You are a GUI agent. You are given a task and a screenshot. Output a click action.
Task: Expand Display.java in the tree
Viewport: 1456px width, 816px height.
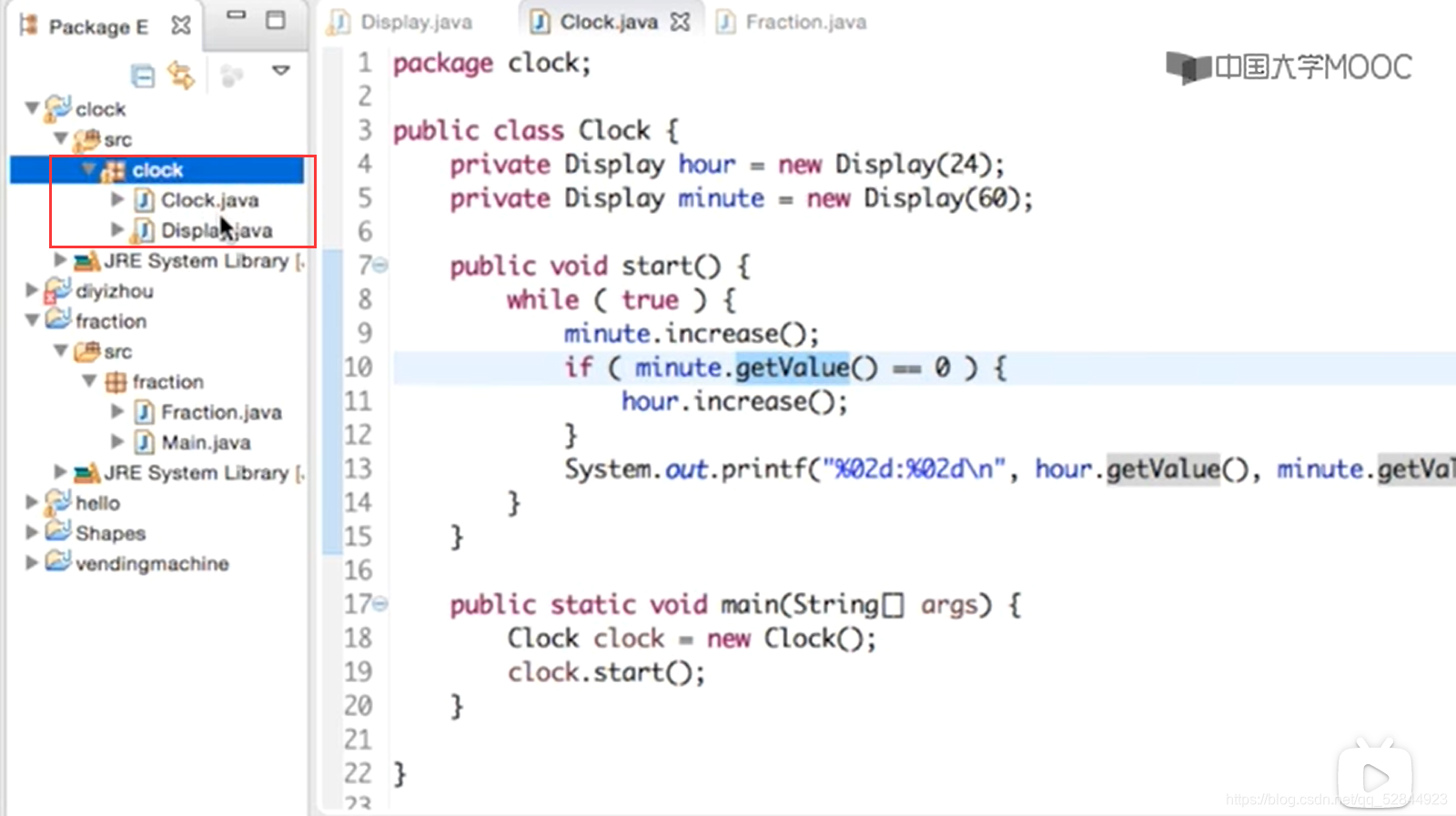[117, 229]
